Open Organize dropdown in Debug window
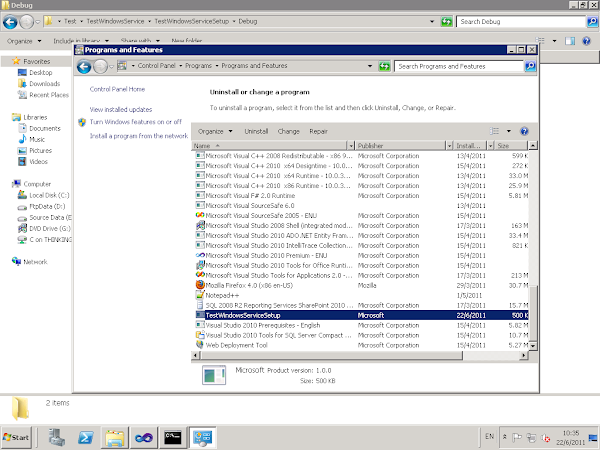Image resolution: width=600 pixels, height=450 pixels. (x=24, y=41)
